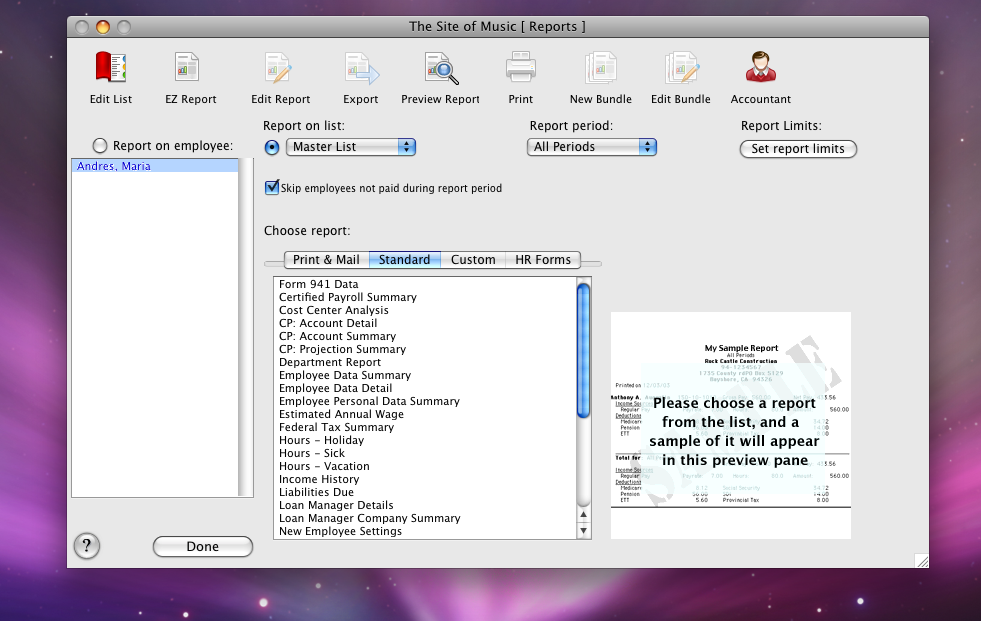Screen dimensions: 981x621
Task: Create a New Bundle
Action: tap(601, 68)
